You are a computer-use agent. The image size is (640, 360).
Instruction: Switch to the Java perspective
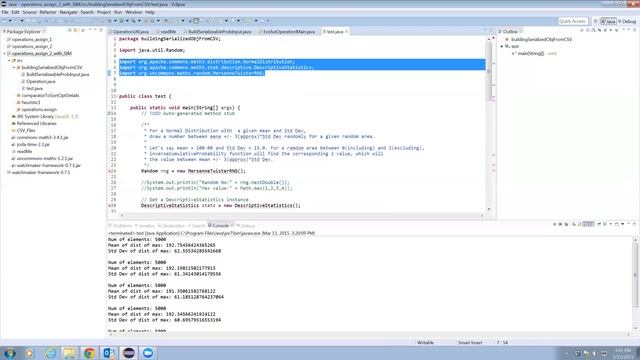(x=609, y=21)
